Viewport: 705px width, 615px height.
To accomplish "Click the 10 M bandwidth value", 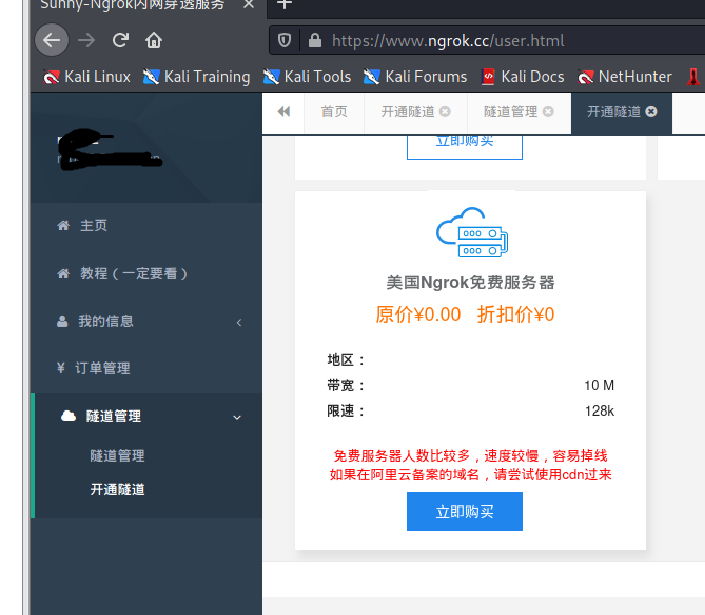I will click(x=599, y=385).
